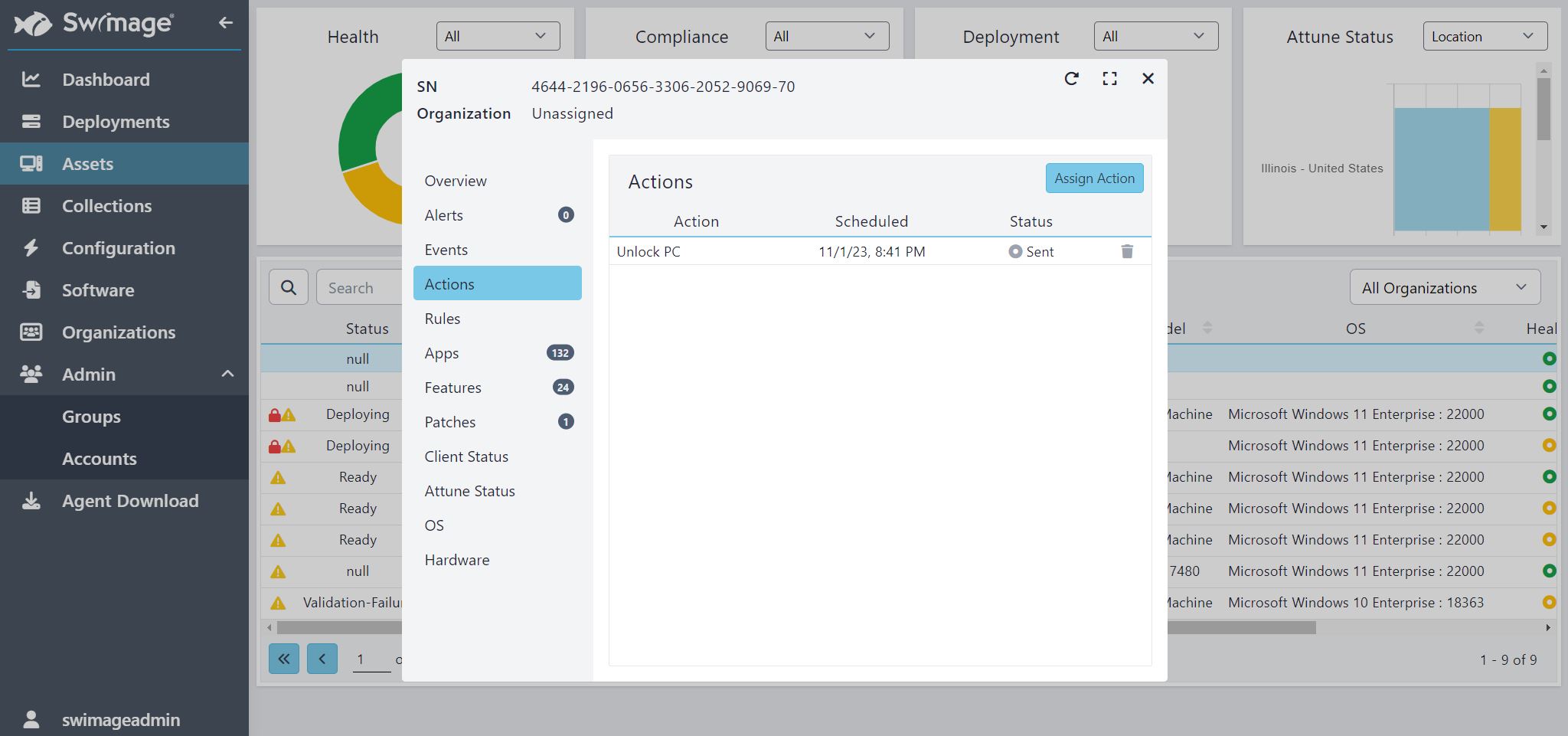This screenshot has width=1568, height=736.
Task: Open the Overview tab
Action: click(x=498, y=181)
